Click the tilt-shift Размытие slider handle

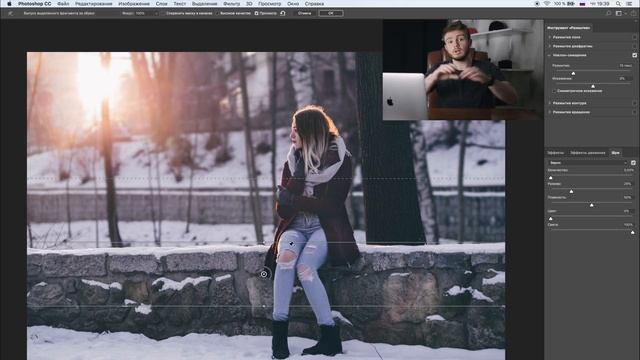(x=573, y=73)
